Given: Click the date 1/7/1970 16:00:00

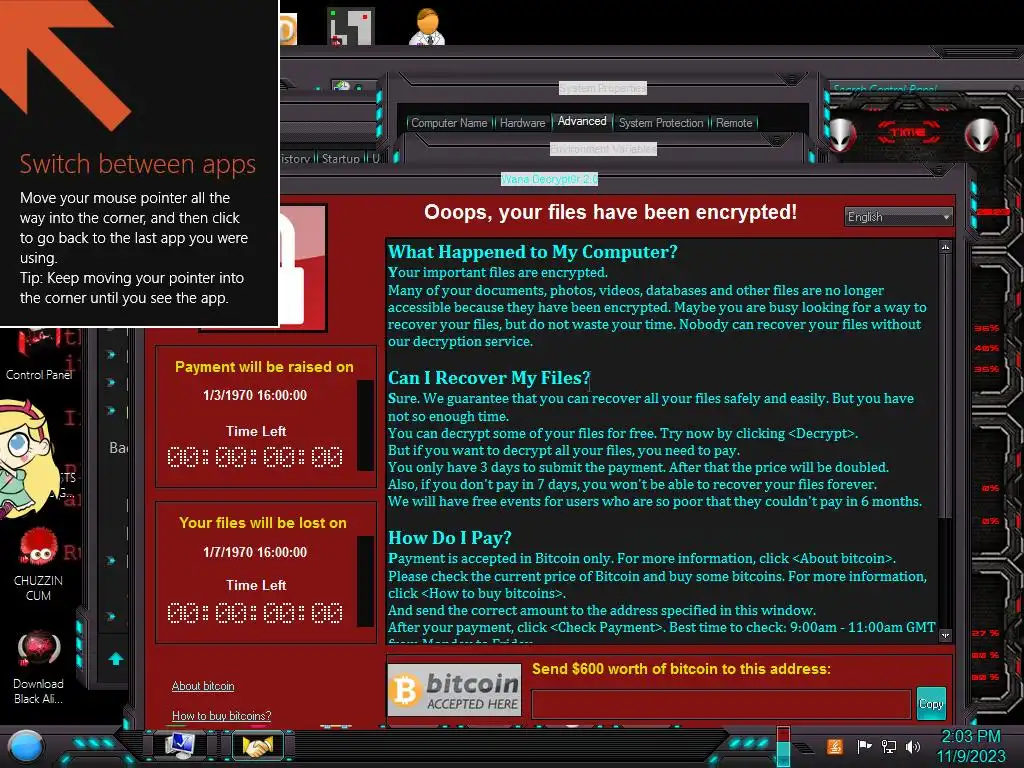Looking at the screenshot, I should point(255,552).
